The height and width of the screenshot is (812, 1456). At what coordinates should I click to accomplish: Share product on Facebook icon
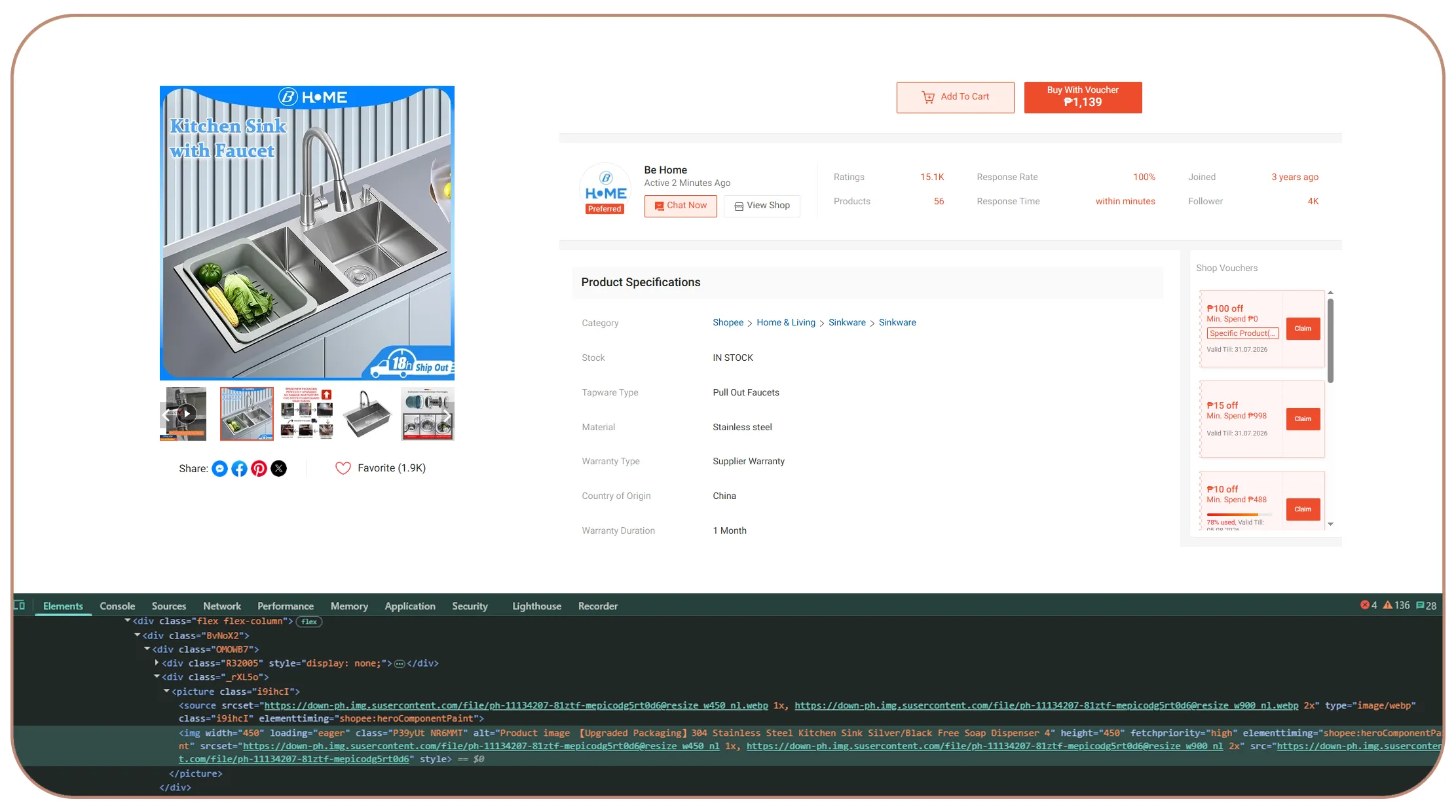[x=239, y=468]
